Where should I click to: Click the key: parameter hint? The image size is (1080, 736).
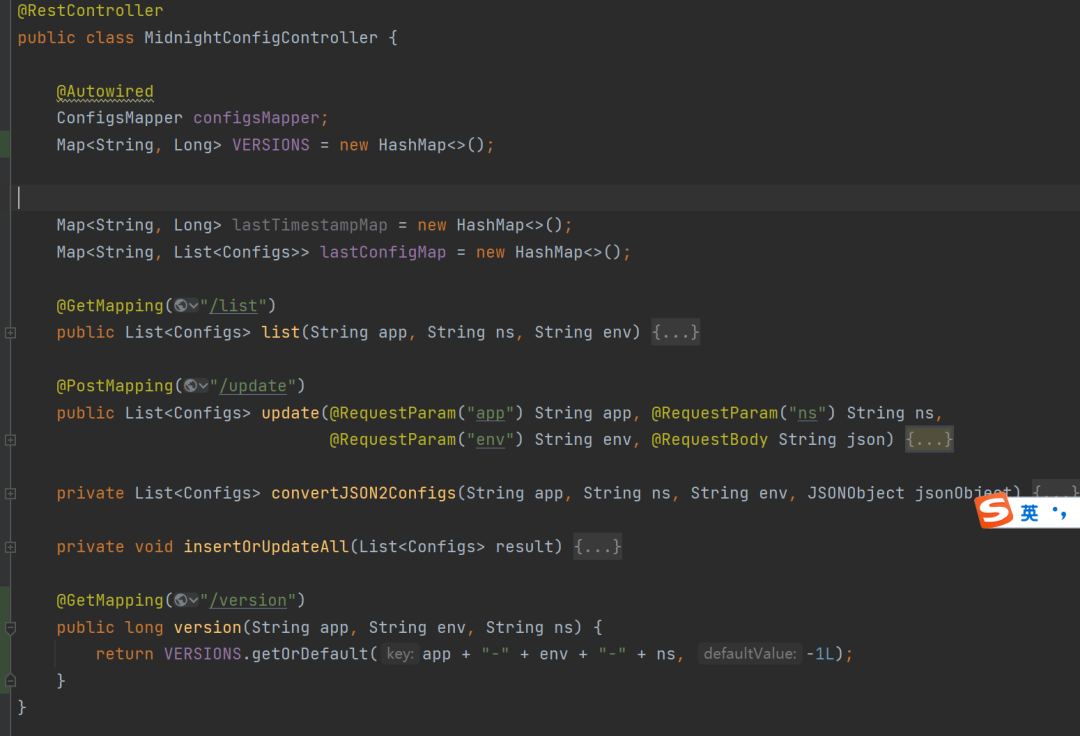(399, 654)
